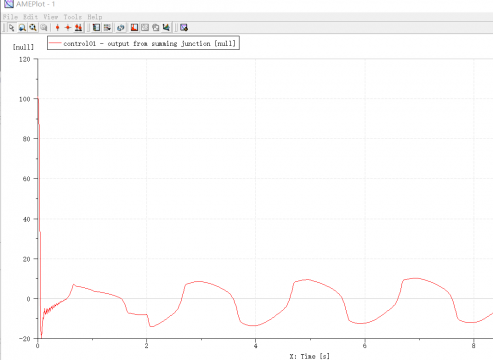Open the File menu

10,17
